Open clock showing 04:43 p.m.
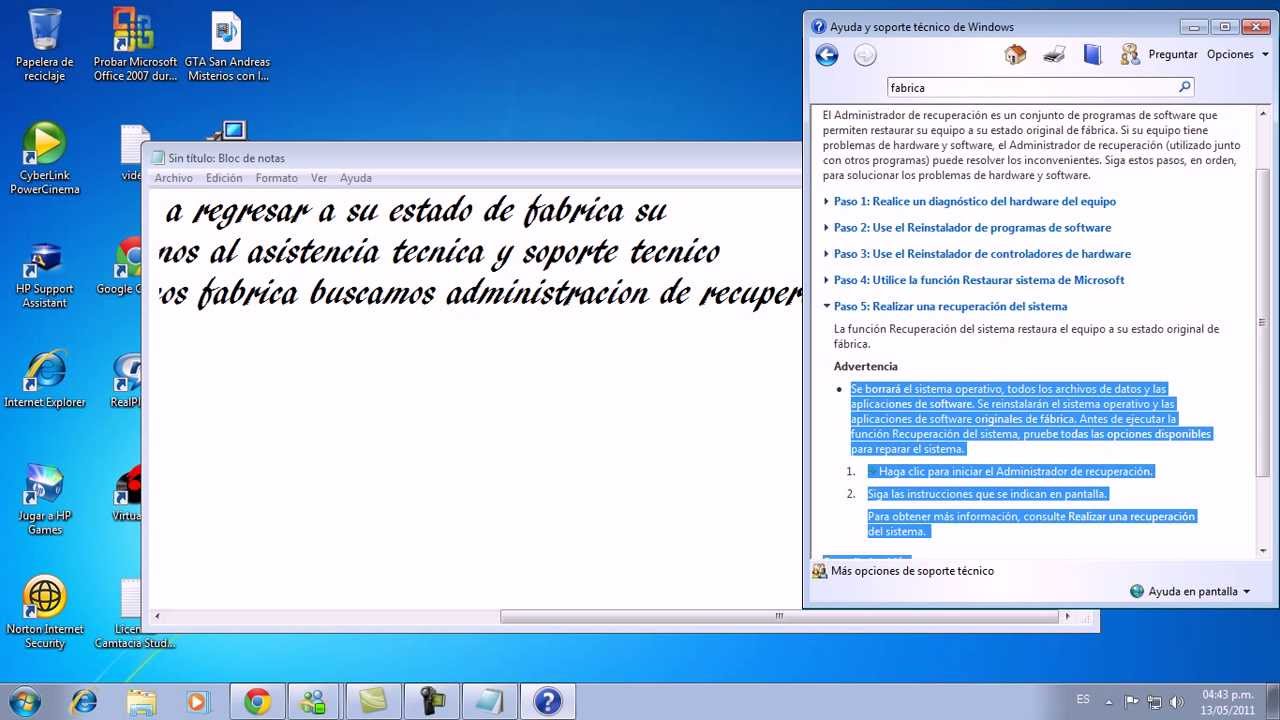 point(1228,702)
